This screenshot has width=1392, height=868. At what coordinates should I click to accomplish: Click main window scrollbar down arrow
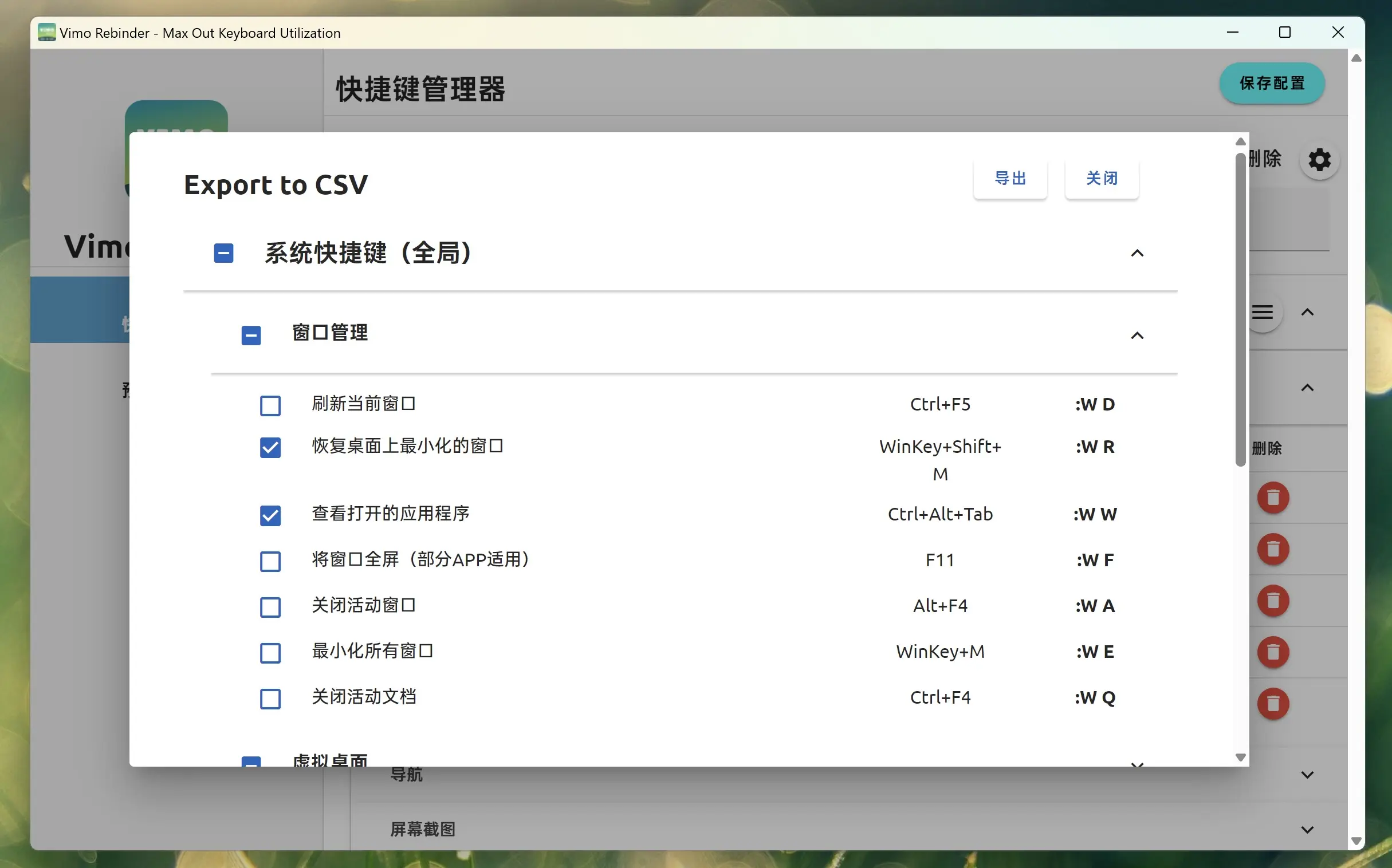(1356, 842)
